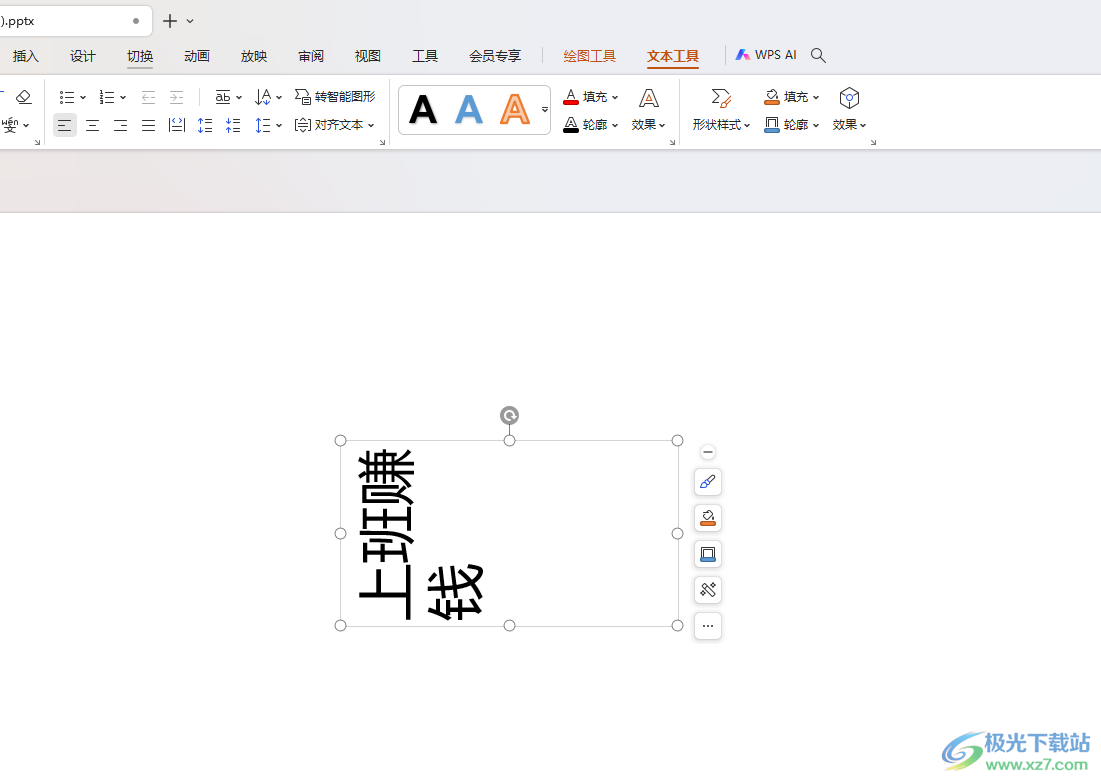Collapse floating toolbar with minus button
Image resolution: width=1101 pixels, height=781 pixels.
click(x=708, y=452)
